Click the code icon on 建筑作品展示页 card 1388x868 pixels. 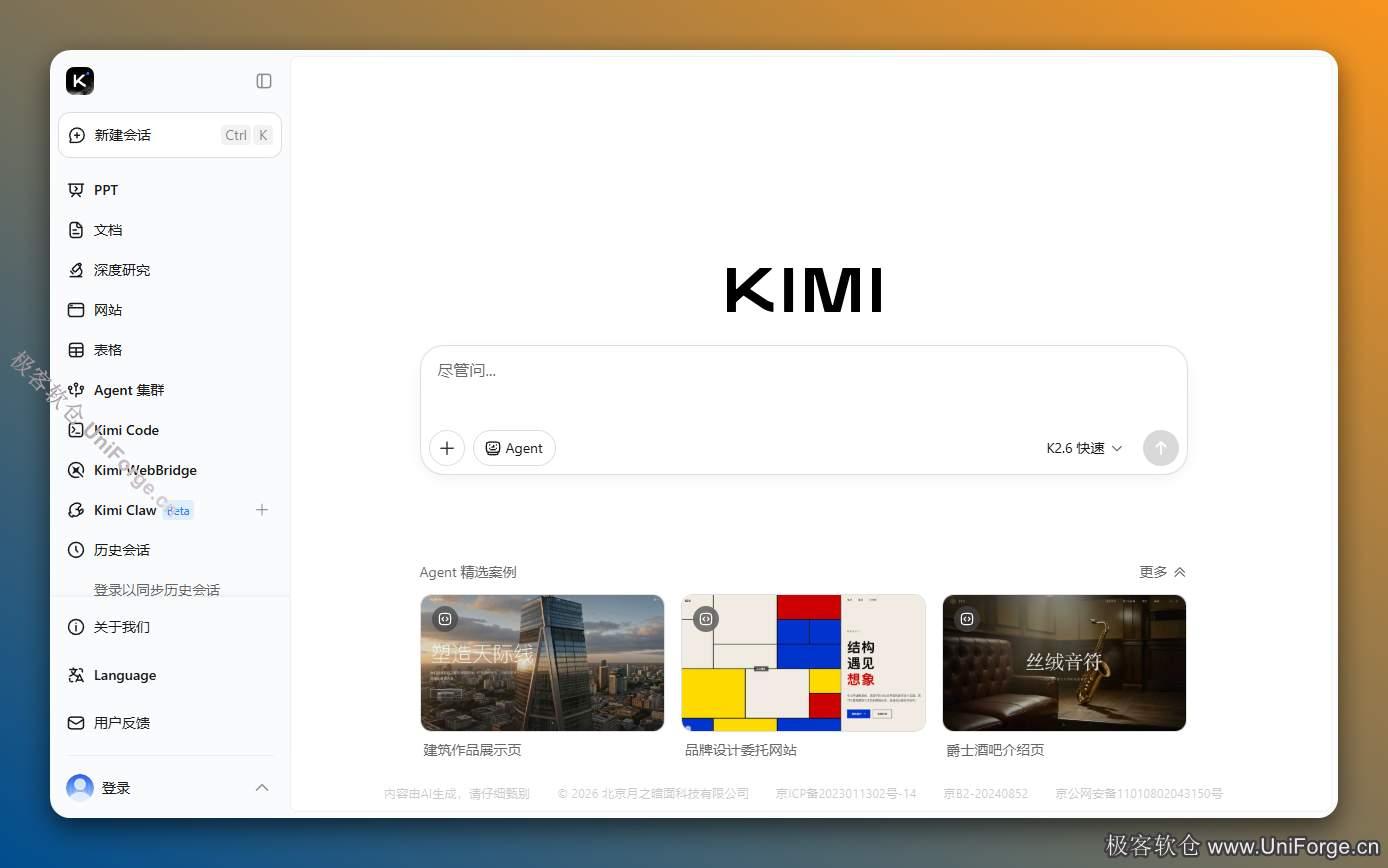[x=445, y=619]
